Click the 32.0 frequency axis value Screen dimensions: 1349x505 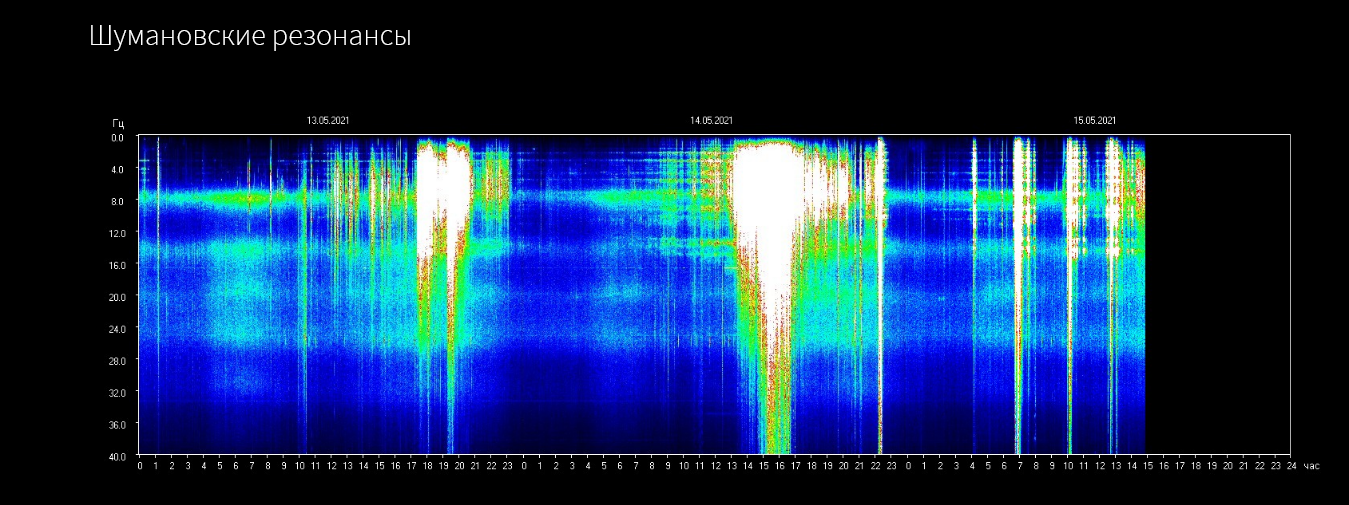click(x=117, y=392)
